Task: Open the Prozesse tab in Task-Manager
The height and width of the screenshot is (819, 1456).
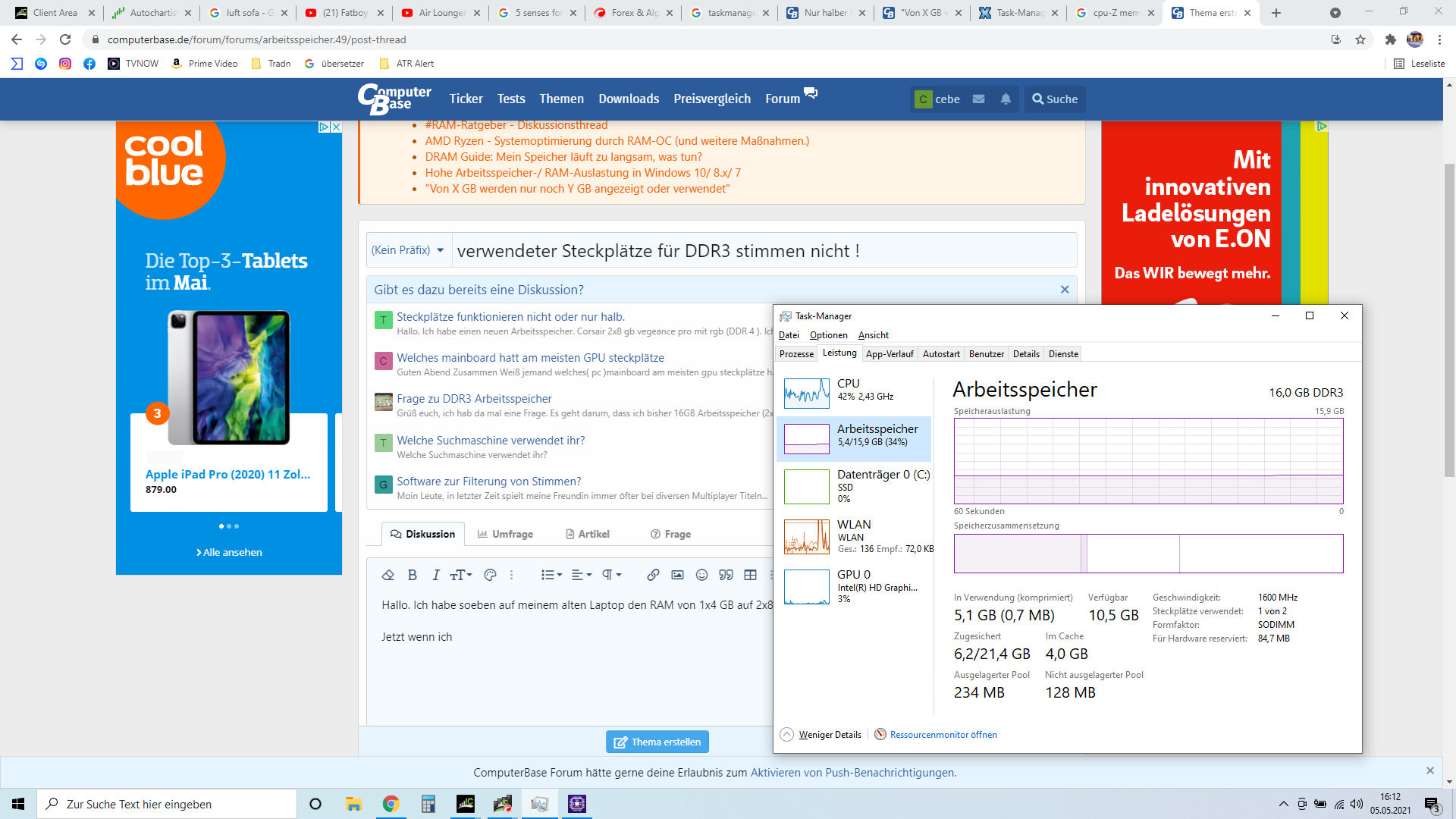Action: [x=796, y=354]
